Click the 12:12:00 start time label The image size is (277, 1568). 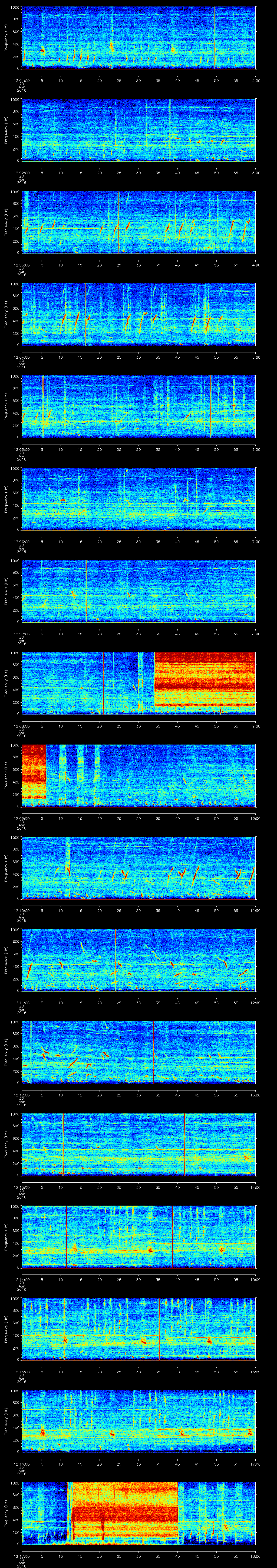[x=21, y=1095]
